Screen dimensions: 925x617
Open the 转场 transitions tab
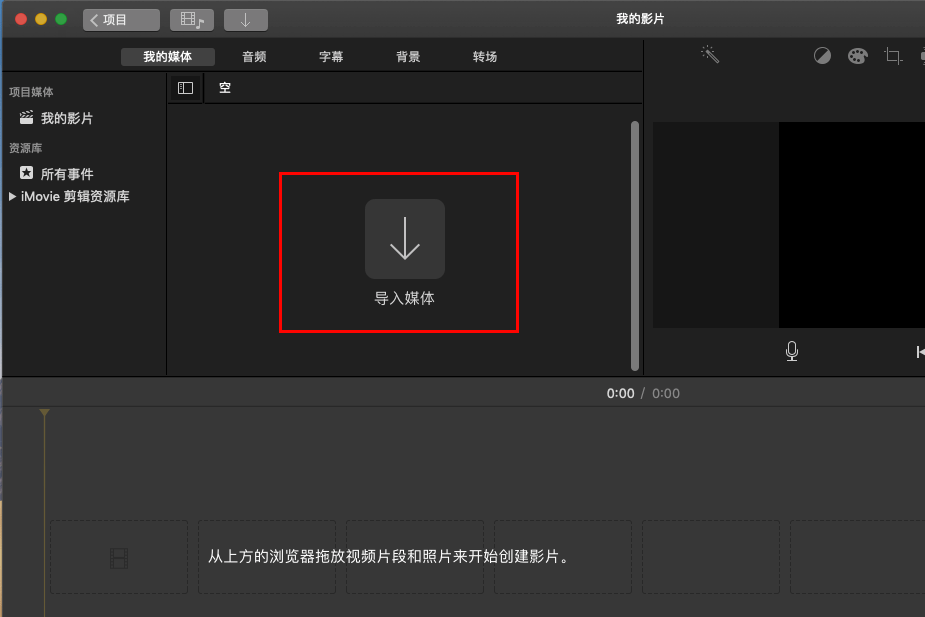click(x=484, y=57)
